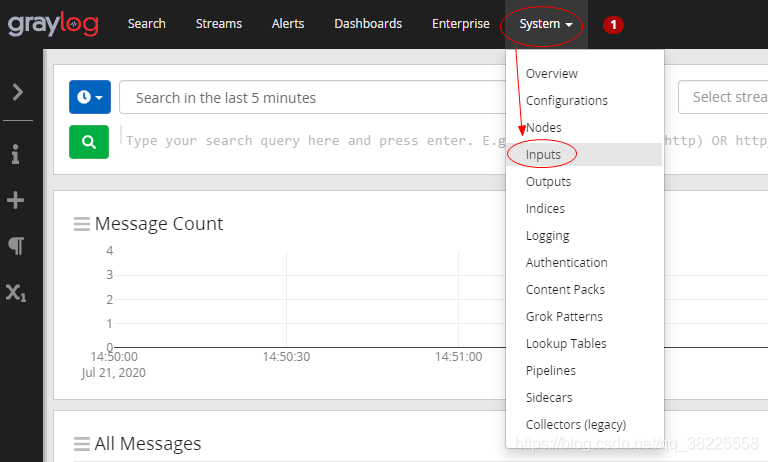This screenshot has height=462, width=768.
Task: Select Content Packs from System menu
Action: (584, 290)
